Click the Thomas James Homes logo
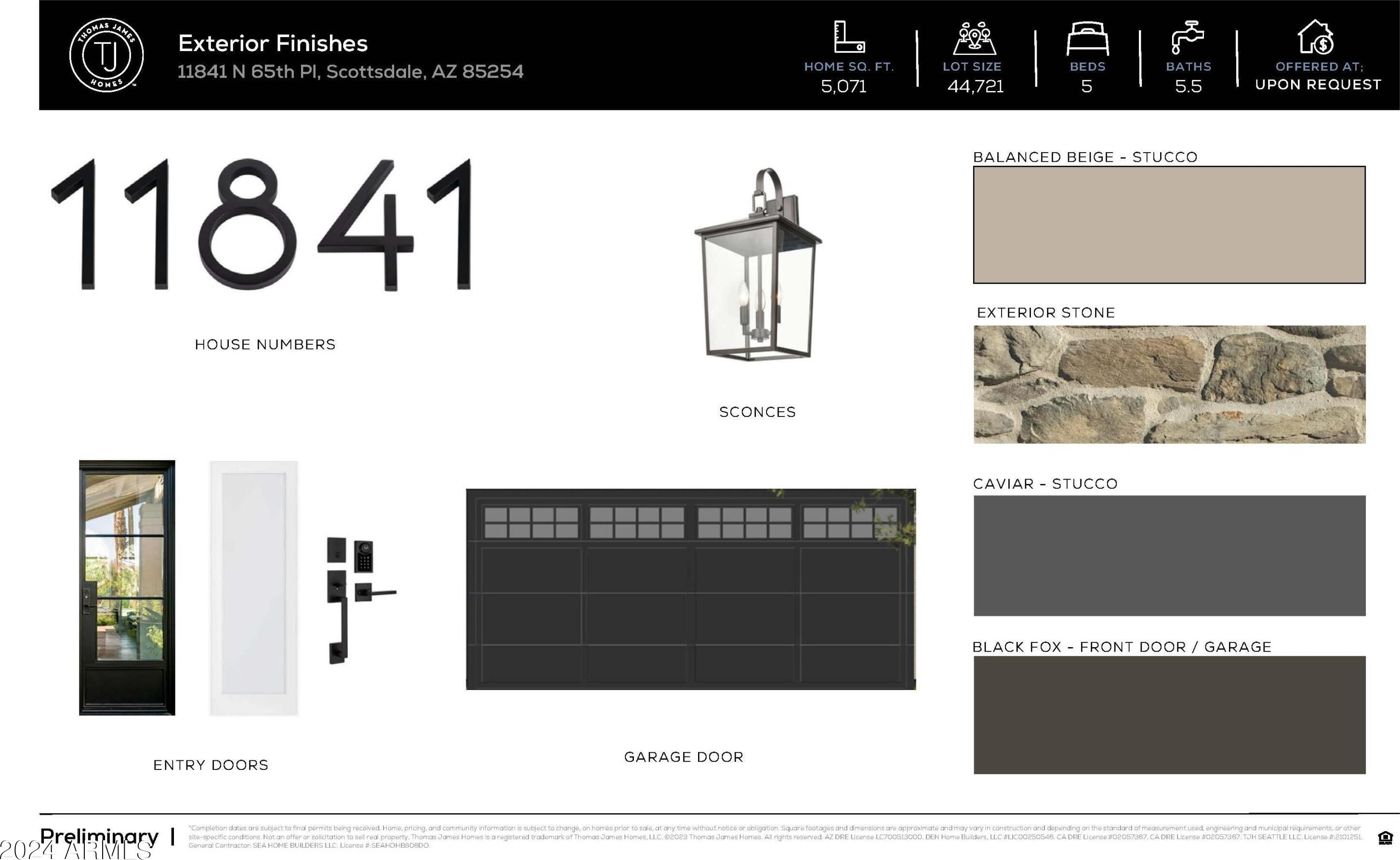 [106, 54]
